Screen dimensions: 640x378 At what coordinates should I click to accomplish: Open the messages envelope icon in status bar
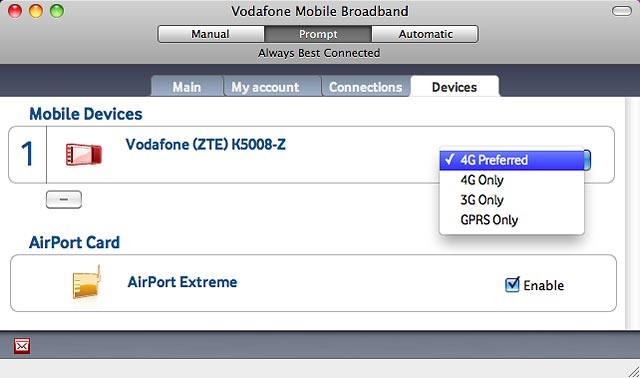(22, 347)
